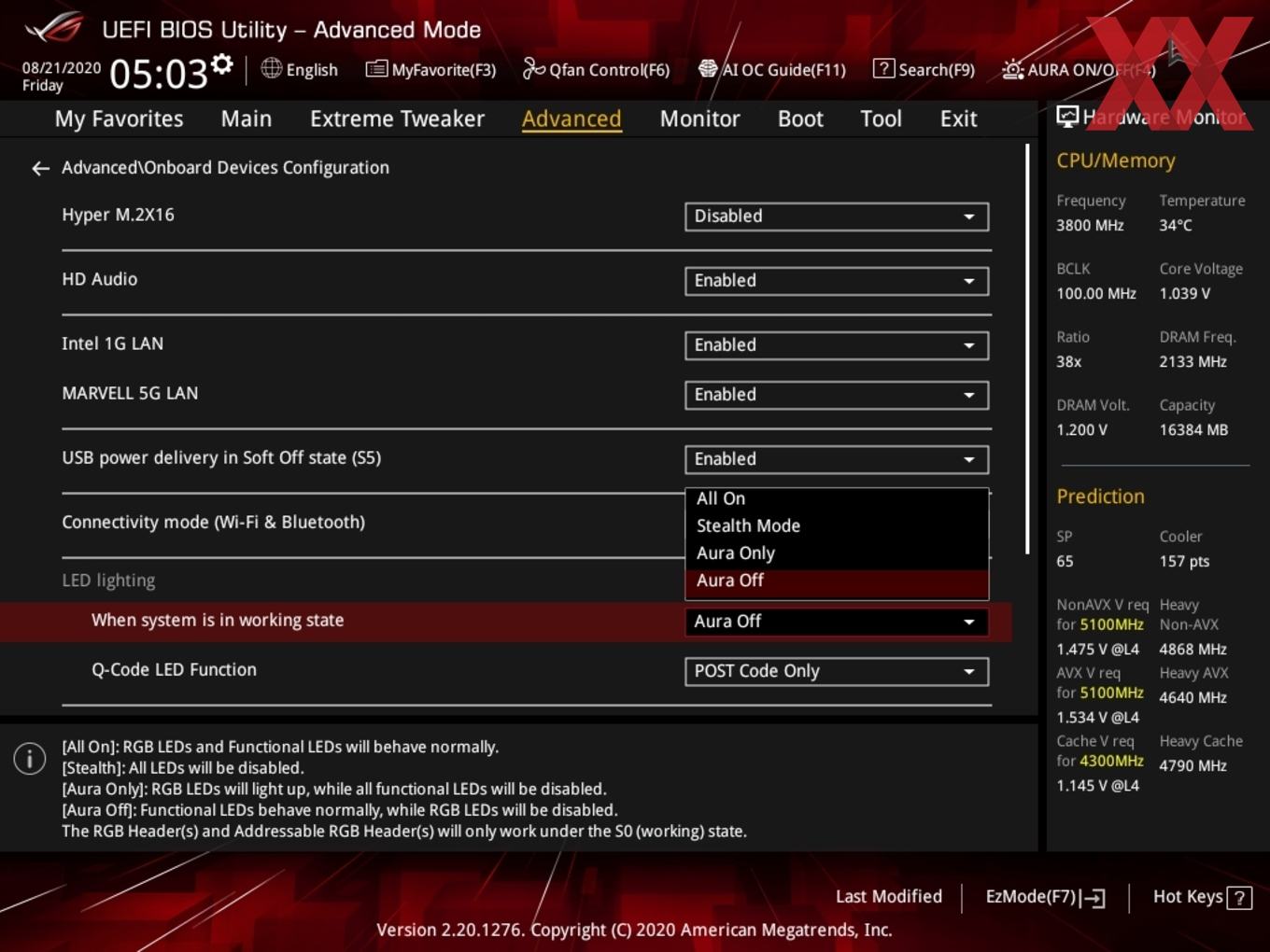Click the Hardware Monitor screen icon
Viewport: 1270px width, 952px height.
pyautogui.click(x=1067, y=117)
